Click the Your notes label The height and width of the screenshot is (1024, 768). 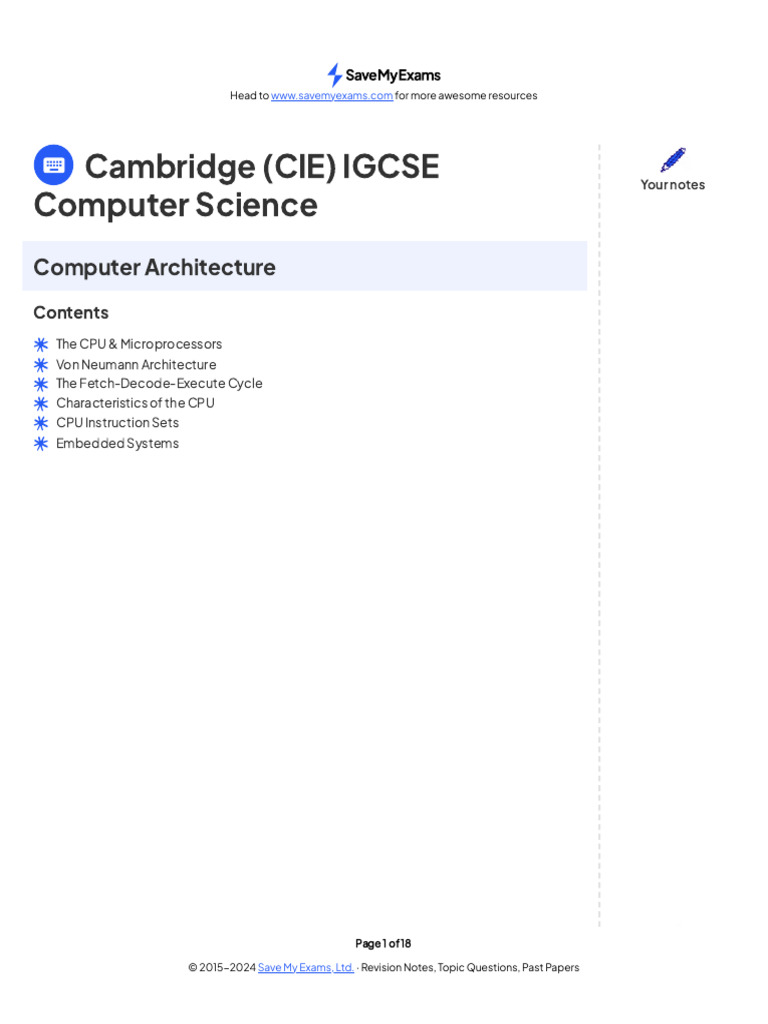(x=673, y=185)
